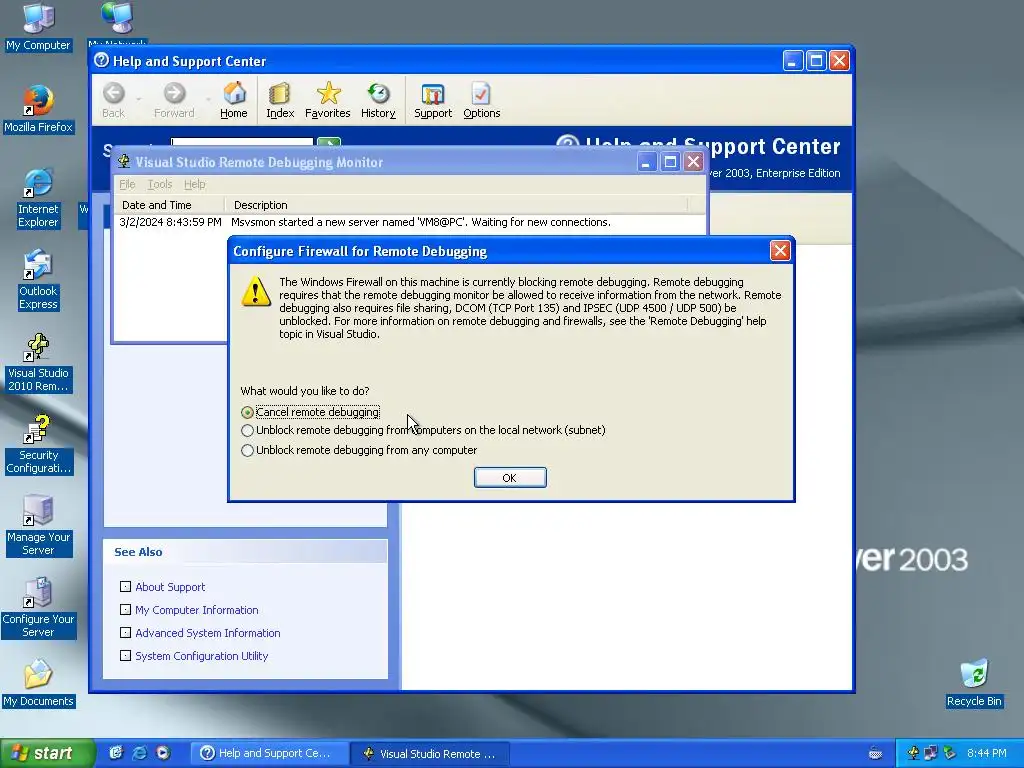Screen dimensions: 1024x768
Task: Close the Configure Firewall dialog
Action: click(x=780, y=251)
